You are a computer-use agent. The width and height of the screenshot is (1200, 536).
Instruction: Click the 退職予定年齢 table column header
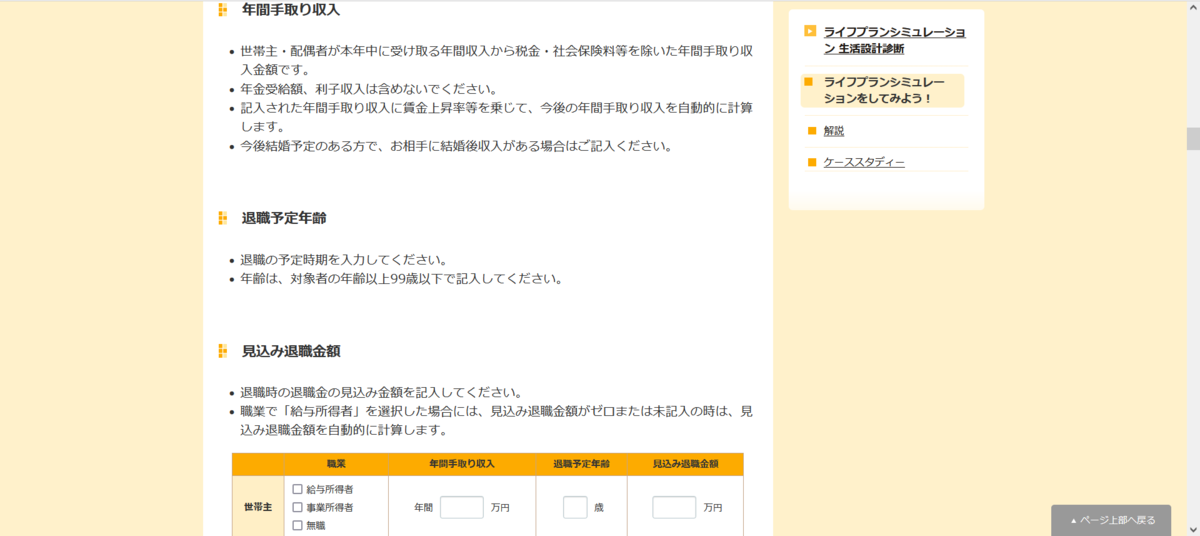click(582, 465)
